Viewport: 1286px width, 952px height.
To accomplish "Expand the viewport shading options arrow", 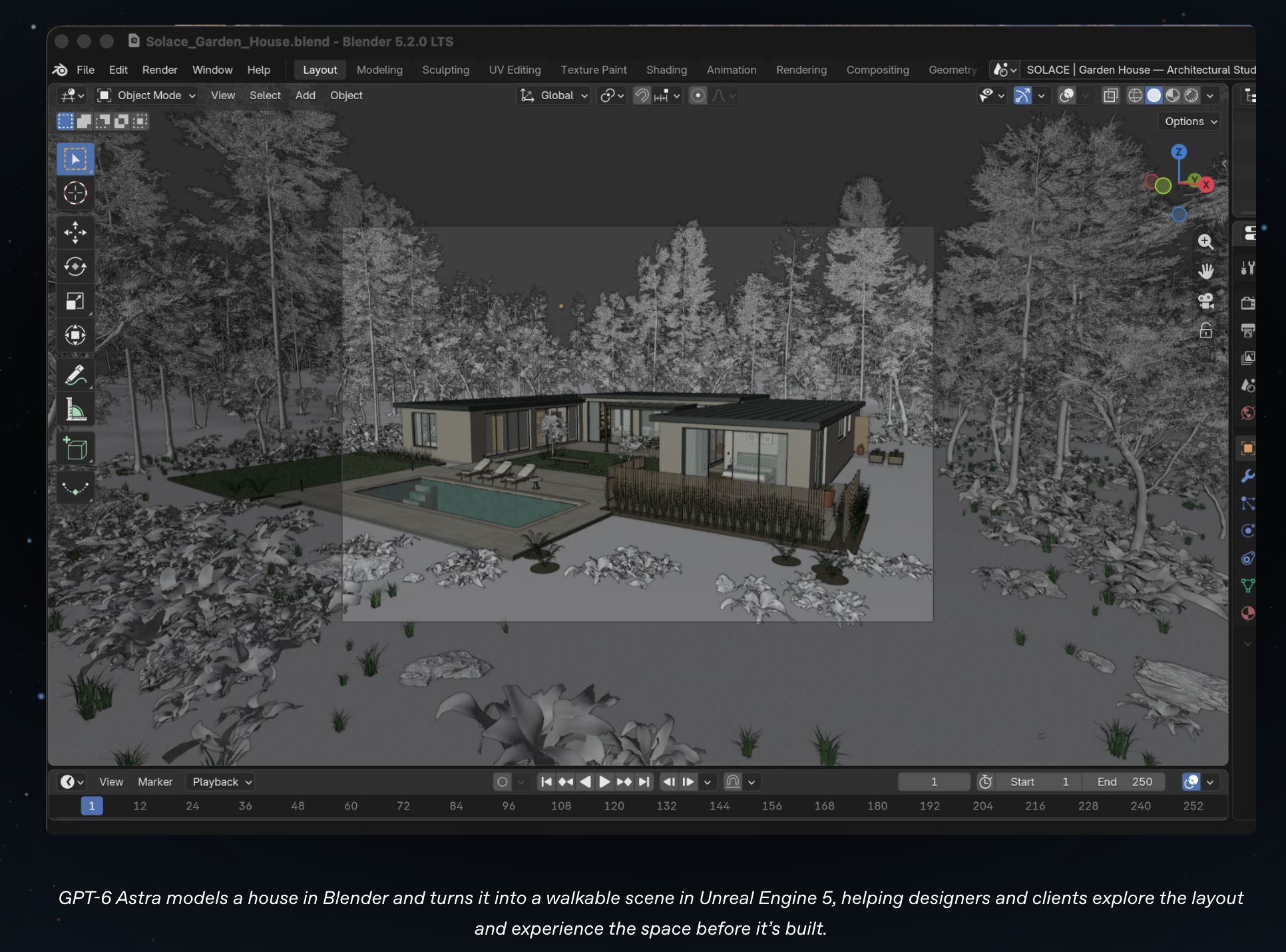I will click(x=1210, y=95).
